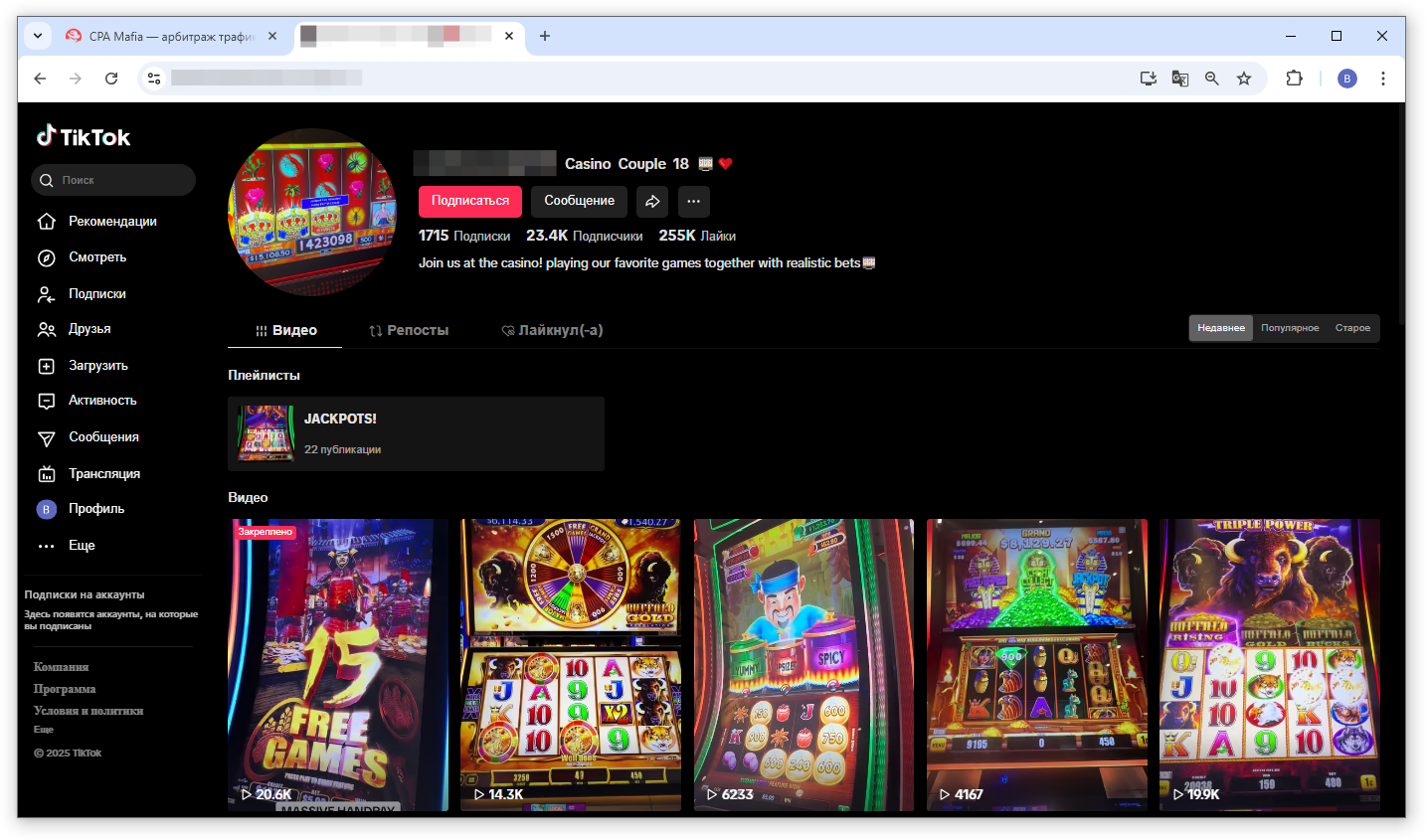
Task: Open the JACKPOTS! playlist
Action: pyautogui.click(x=416, y=433)
